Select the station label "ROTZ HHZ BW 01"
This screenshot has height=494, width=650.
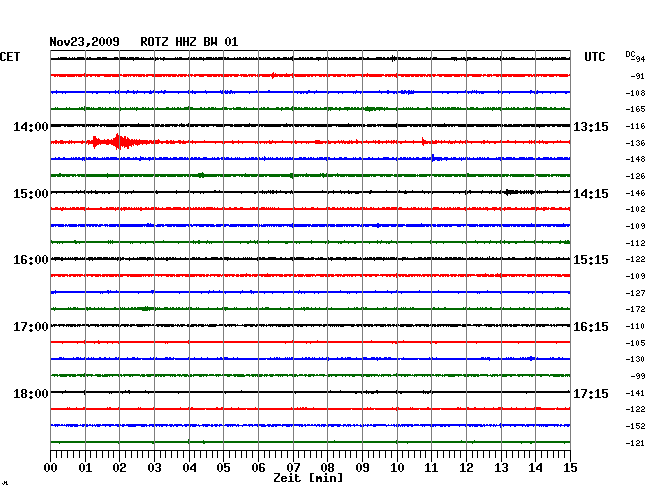coord(189,42)
